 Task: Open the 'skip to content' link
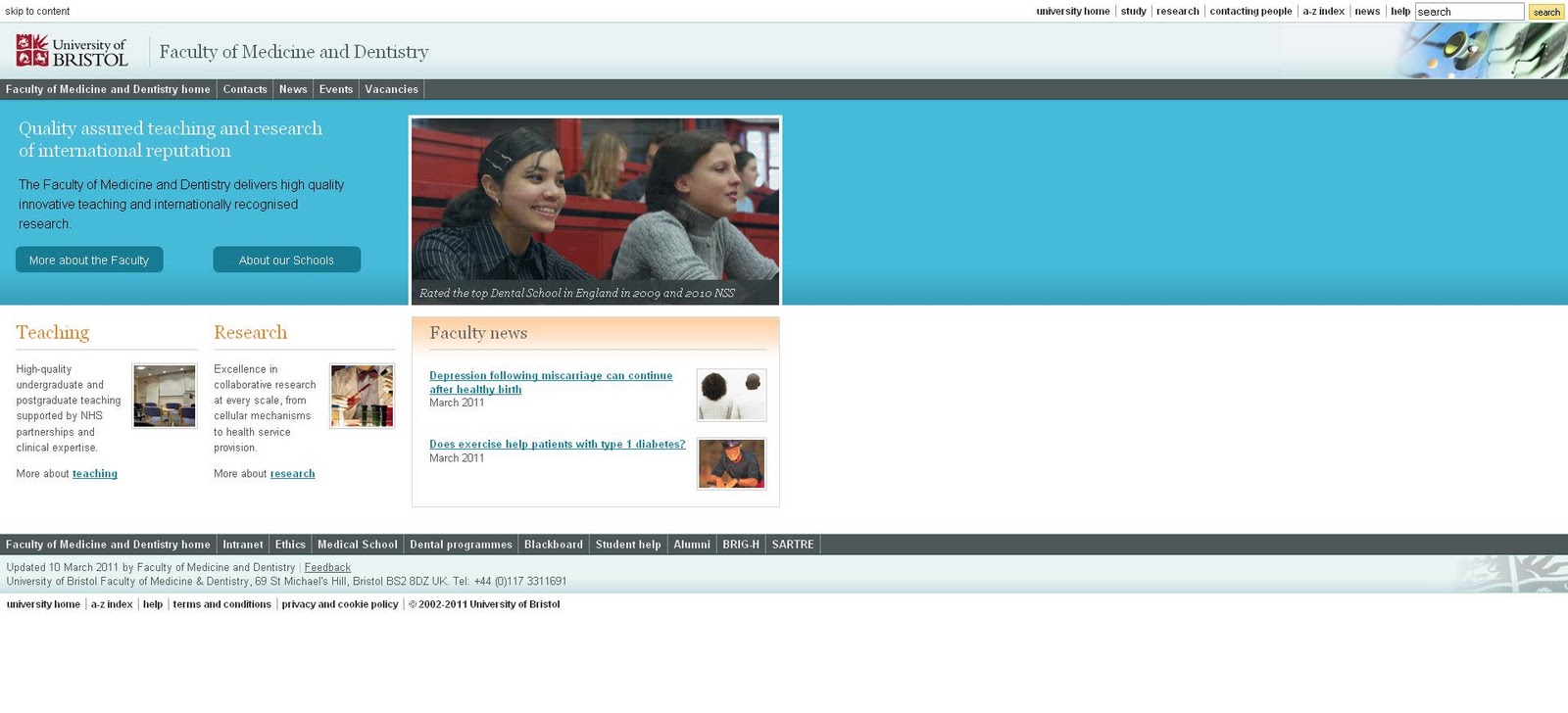pyautogui.click(x=37, y=12)
